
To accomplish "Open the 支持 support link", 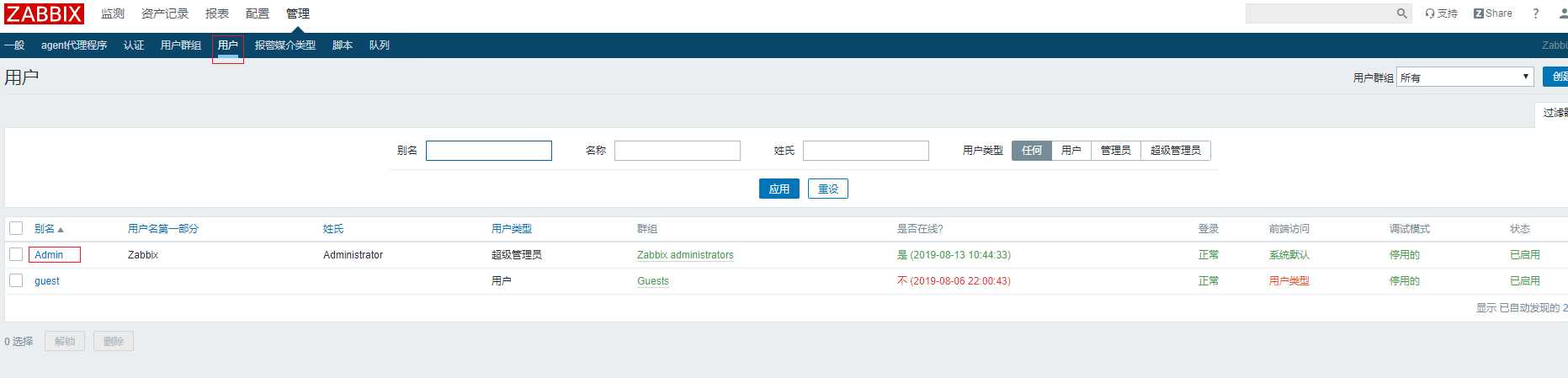I will pos(1441,13).
